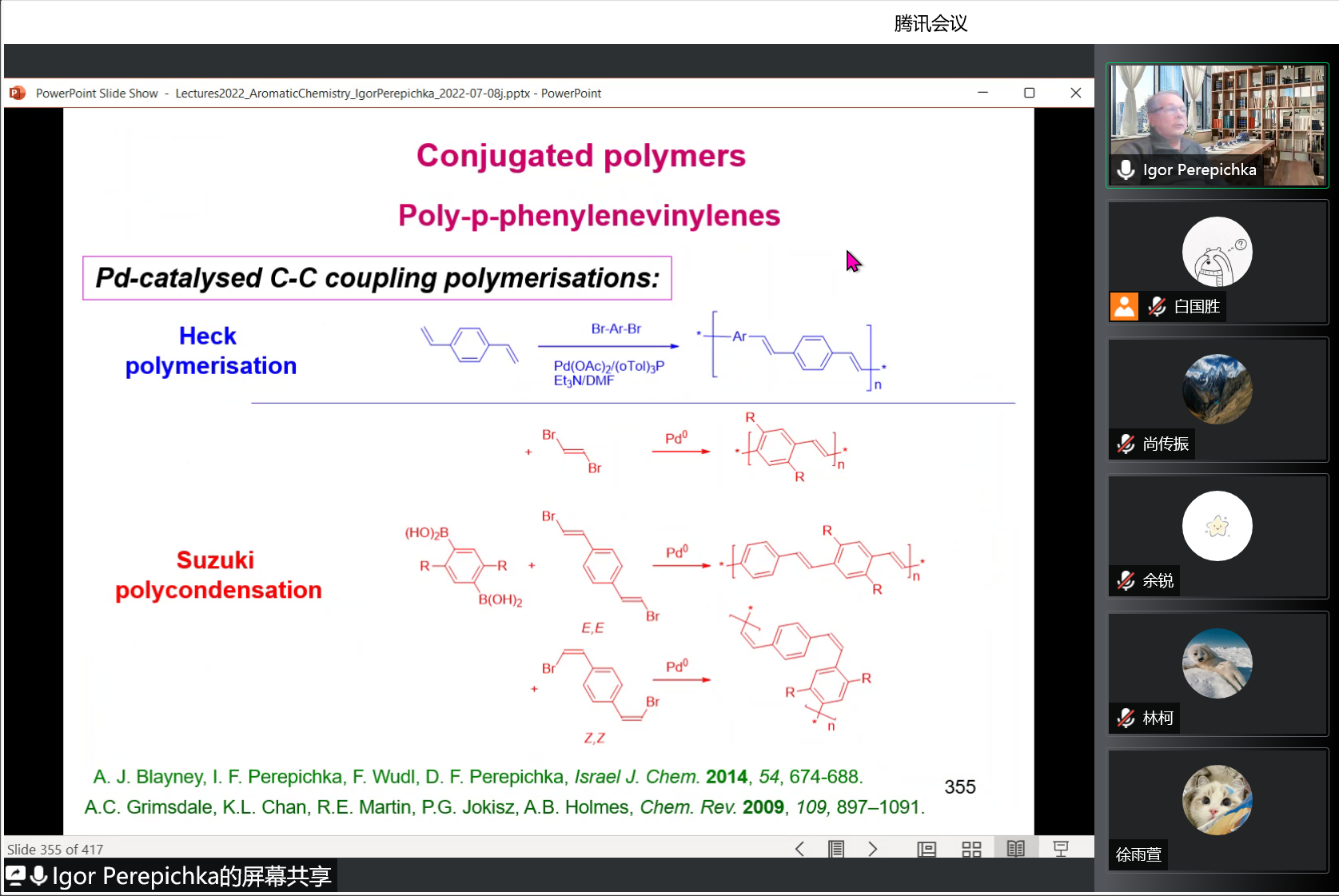
Task: Switch to Normal view icon
Action: tap(927, 849)
